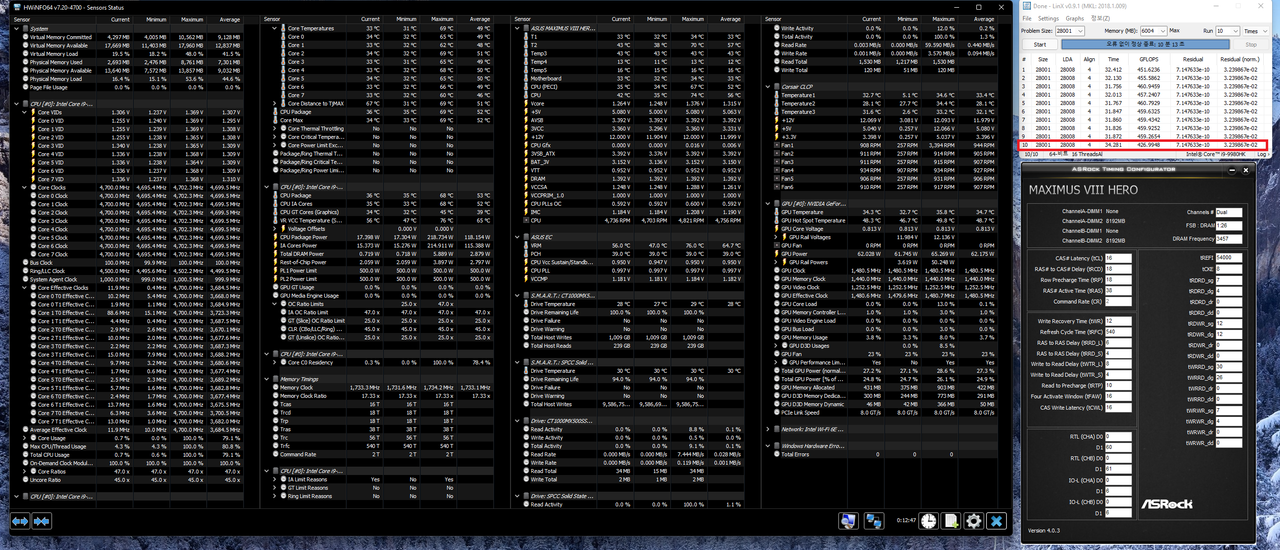
Task: Expand the Core Thermal Throttling node
Action: 274,128
